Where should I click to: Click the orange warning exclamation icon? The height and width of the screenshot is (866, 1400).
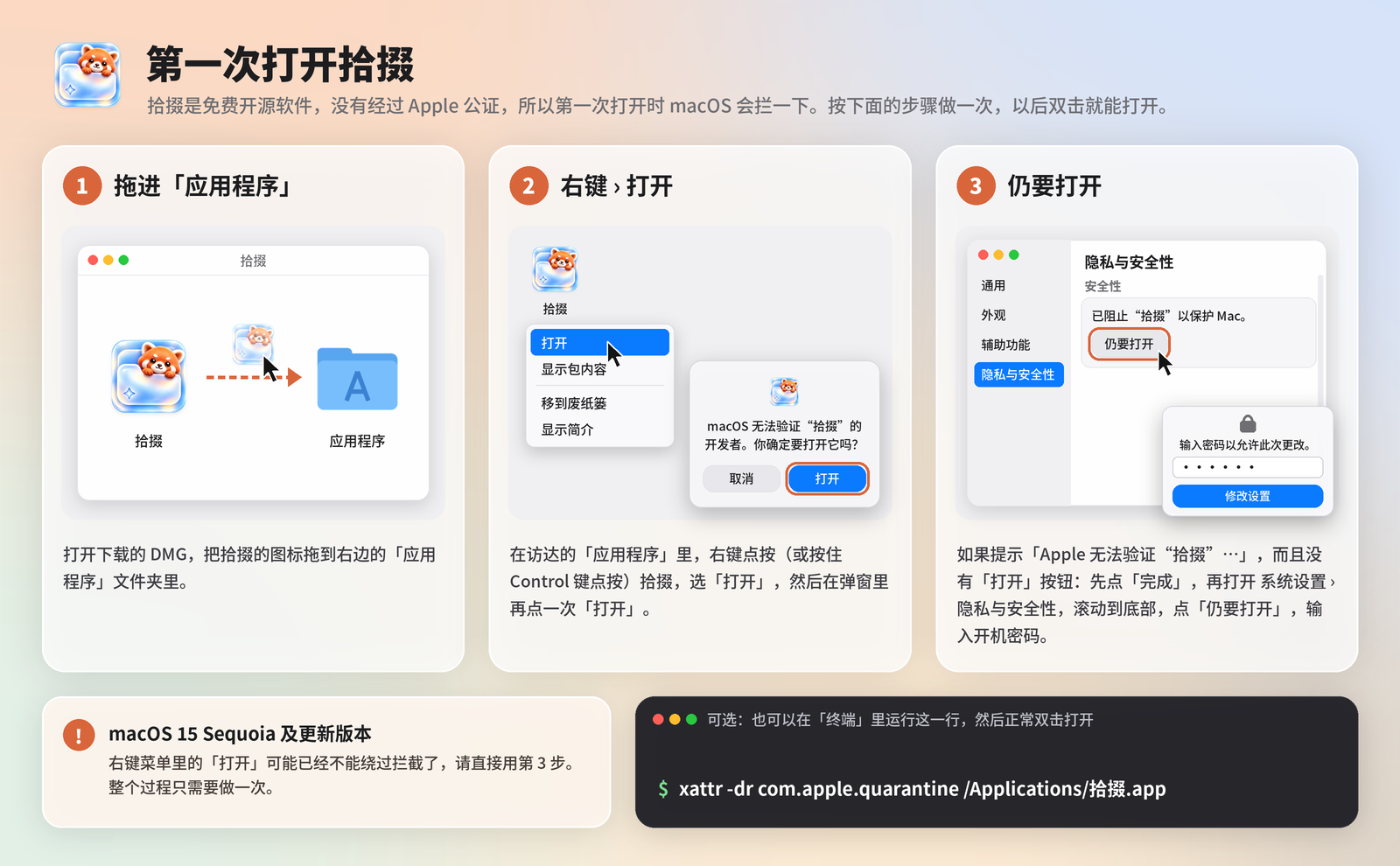79,735
